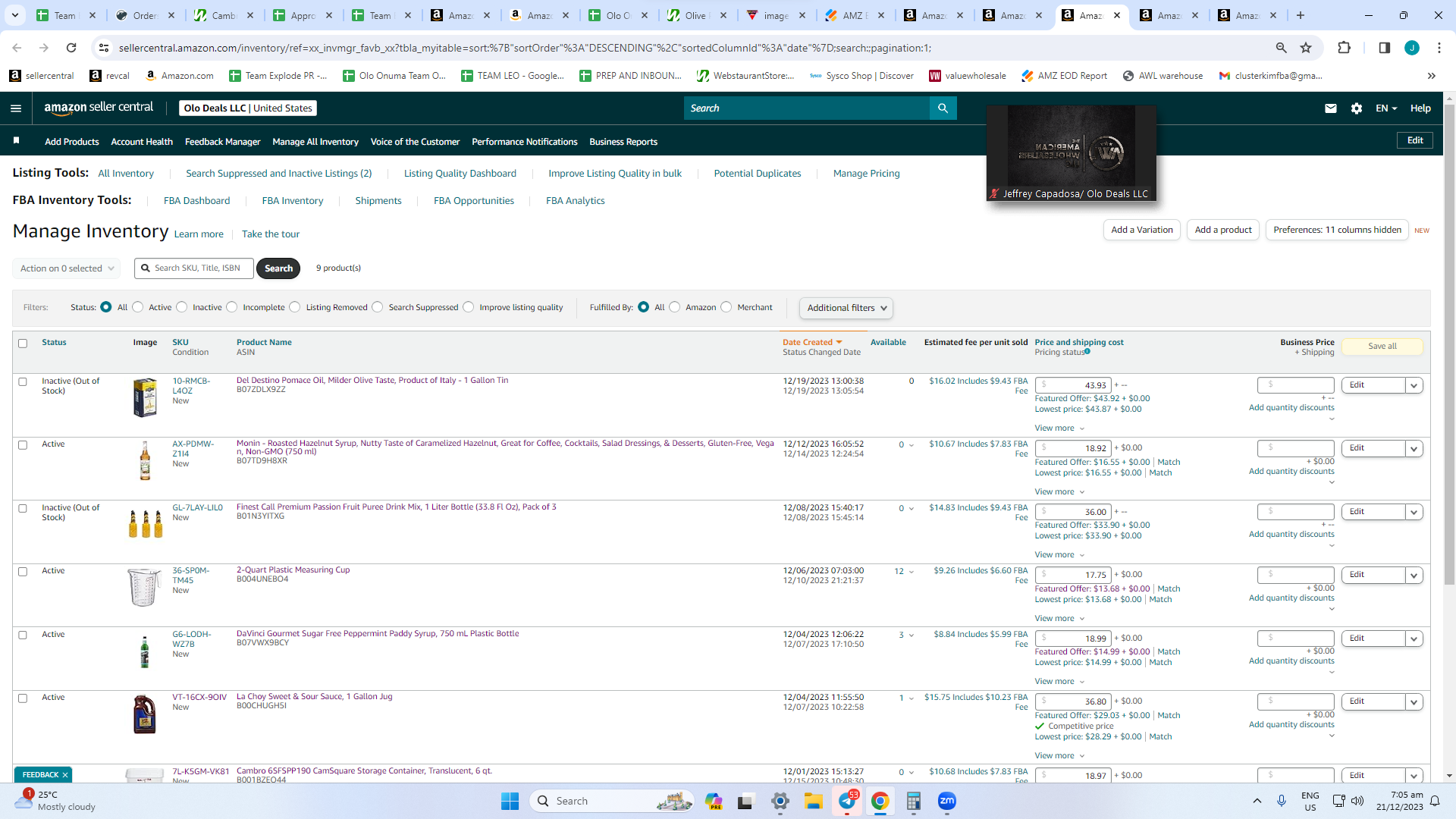Image resolution: width=1456 pixels, height=819 pixels.
Task: Click the Search SKU, Title, ISBN field
Action: (194, 268)
